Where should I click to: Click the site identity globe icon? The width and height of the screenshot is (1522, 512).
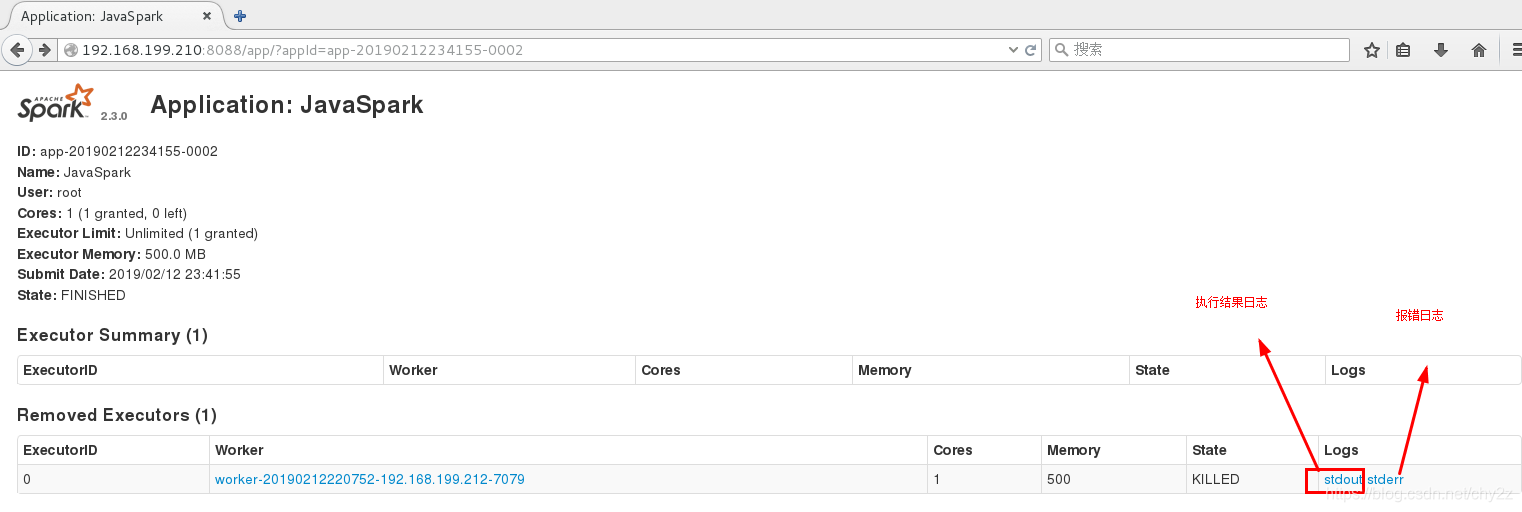click(71, 50)
